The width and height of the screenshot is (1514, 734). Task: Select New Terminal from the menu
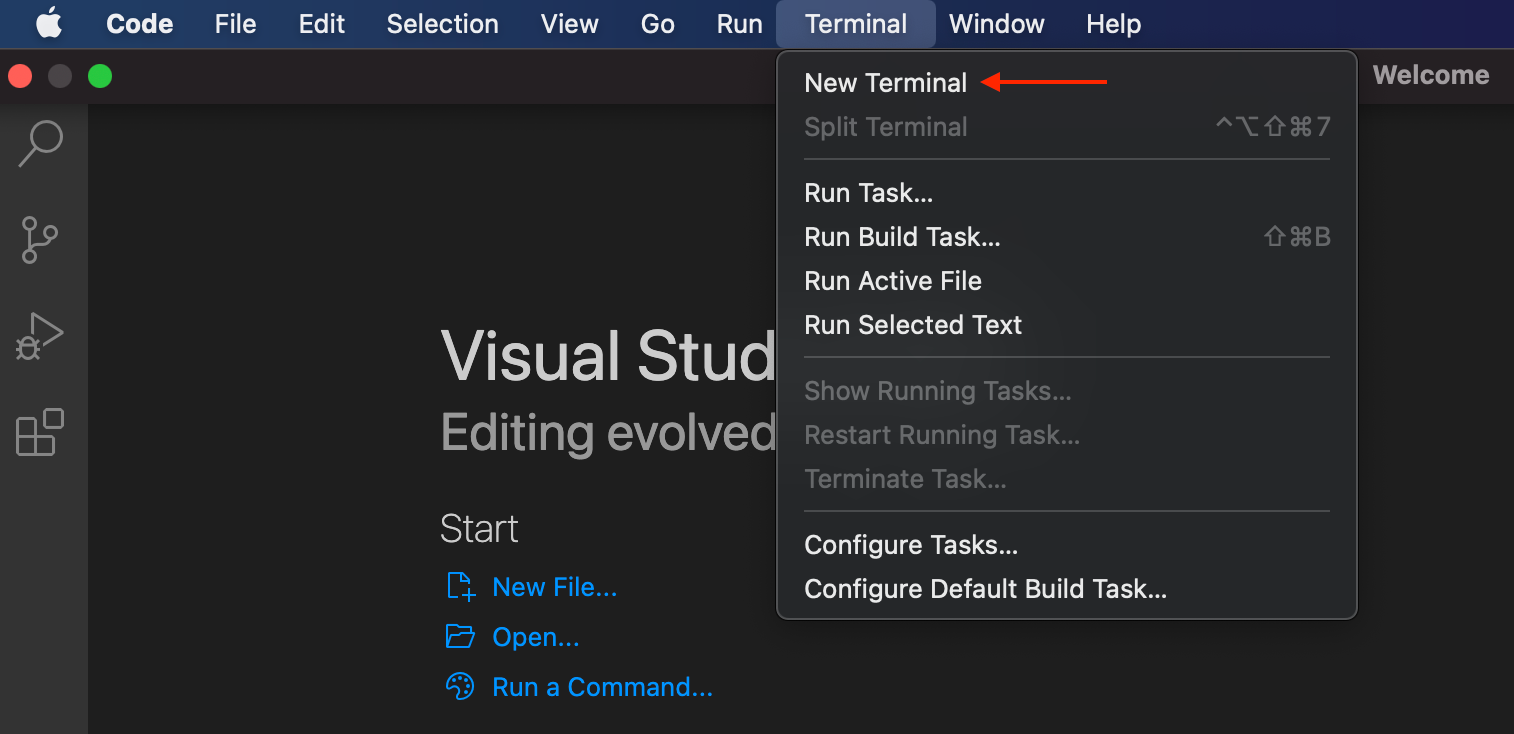pos(885,83)
